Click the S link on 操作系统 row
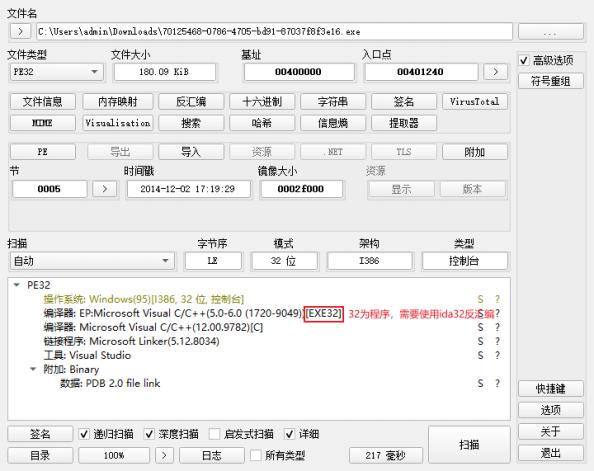 point(480,299)
